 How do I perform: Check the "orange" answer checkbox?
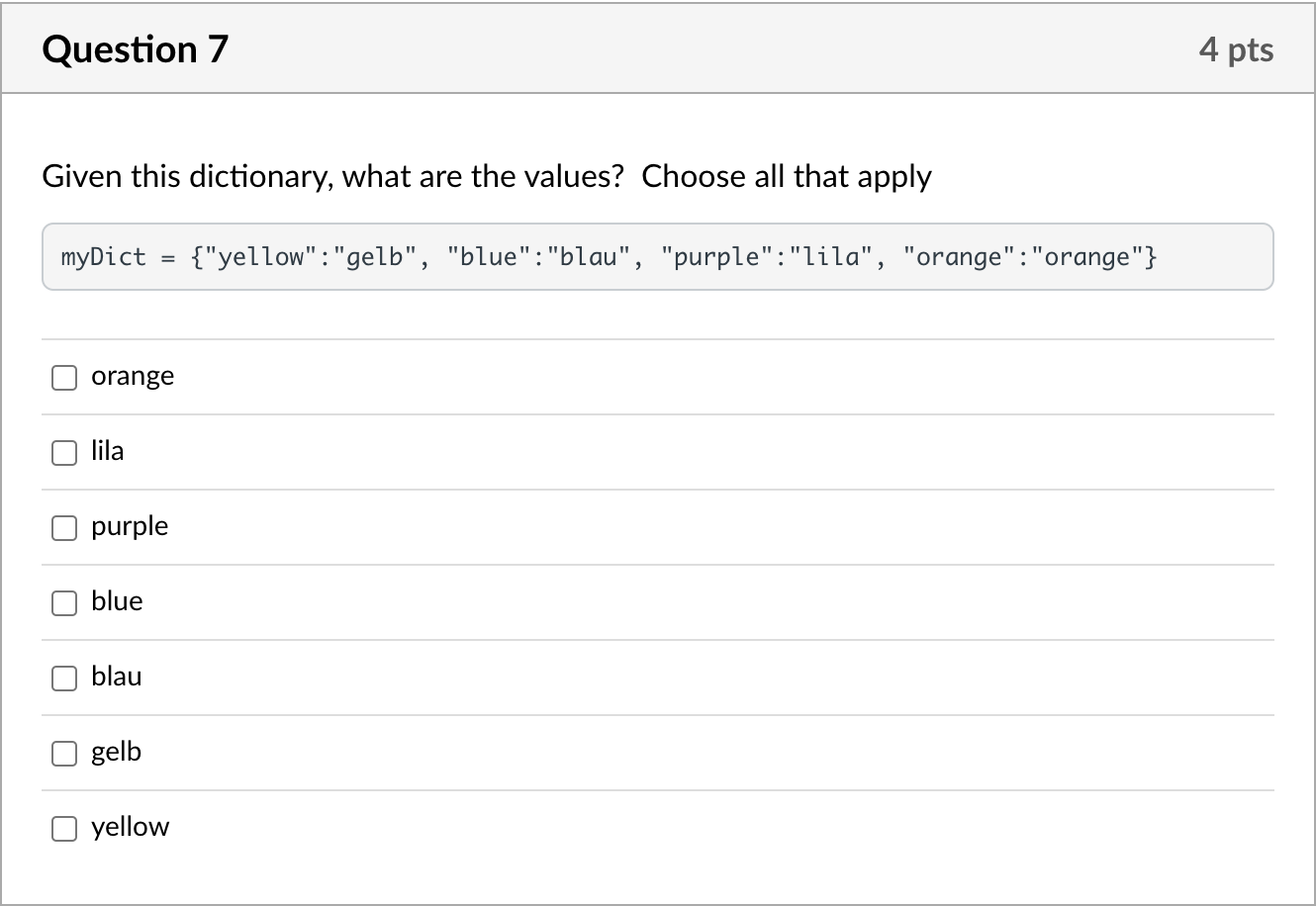(x=63, y=377)
